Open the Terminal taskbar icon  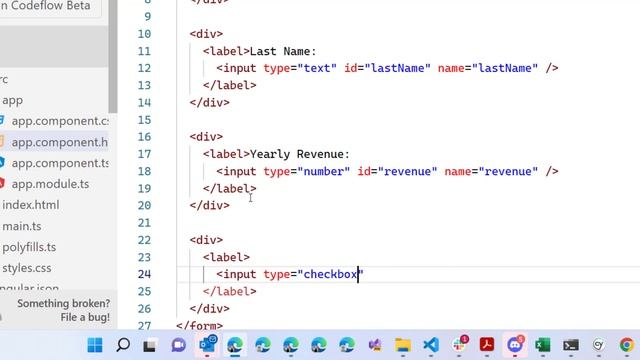coord(571,345)
